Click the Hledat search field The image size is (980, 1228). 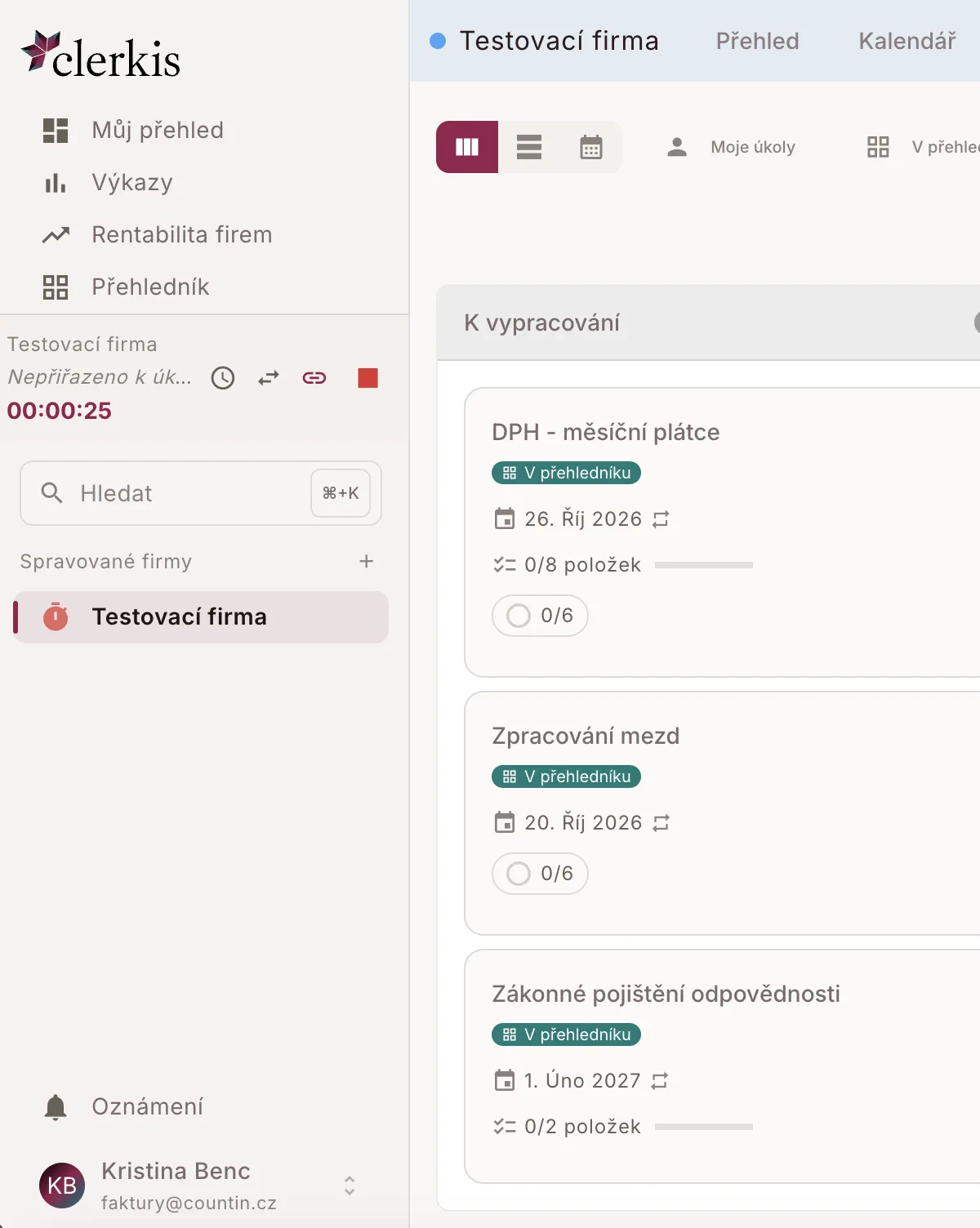(x=201, y=493)
